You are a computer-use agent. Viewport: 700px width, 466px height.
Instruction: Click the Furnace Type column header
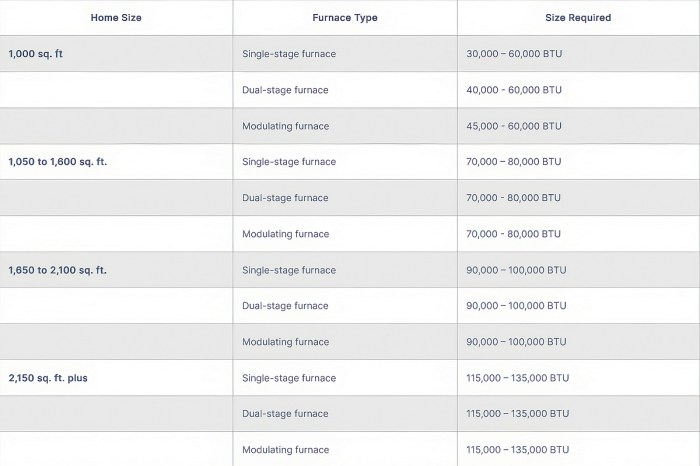[x=345, y=18]
